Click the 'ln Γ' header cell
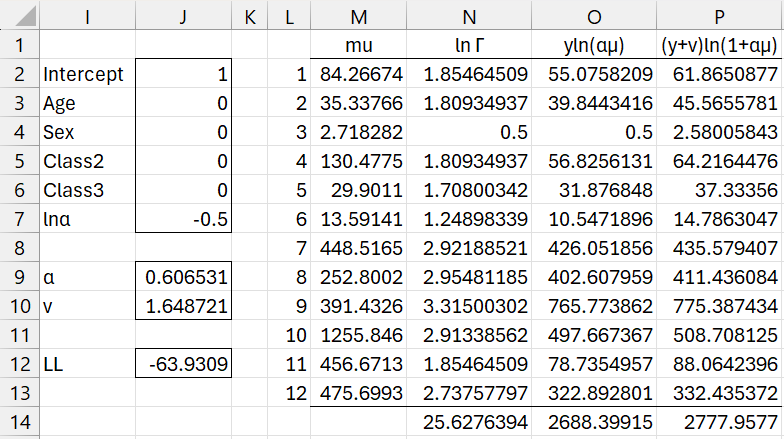This screenshot has height=439, width=784. point(463,45)
